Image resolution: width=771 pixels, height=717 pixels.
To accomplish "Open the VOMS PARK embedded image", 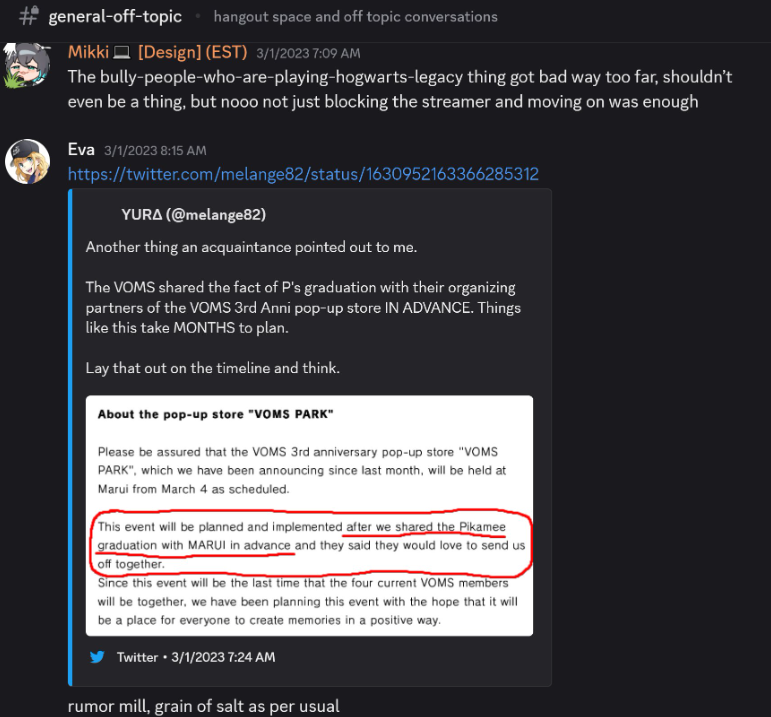I will coord(309,516).
